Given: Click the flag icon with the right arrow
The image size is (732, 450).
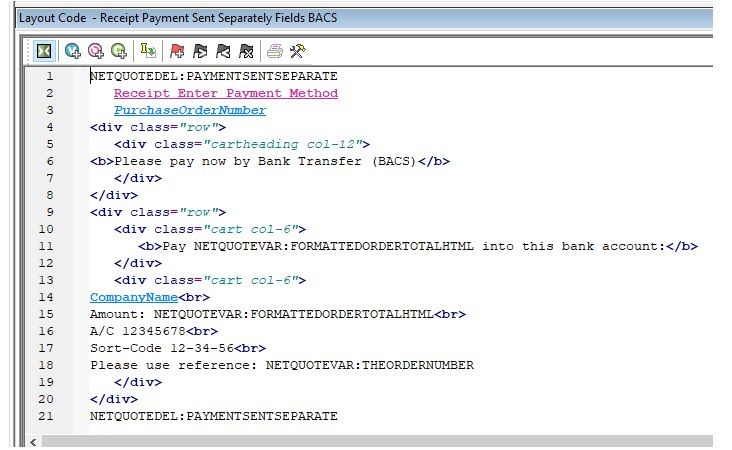Looking at the screenshot, I should pos(200,50).
